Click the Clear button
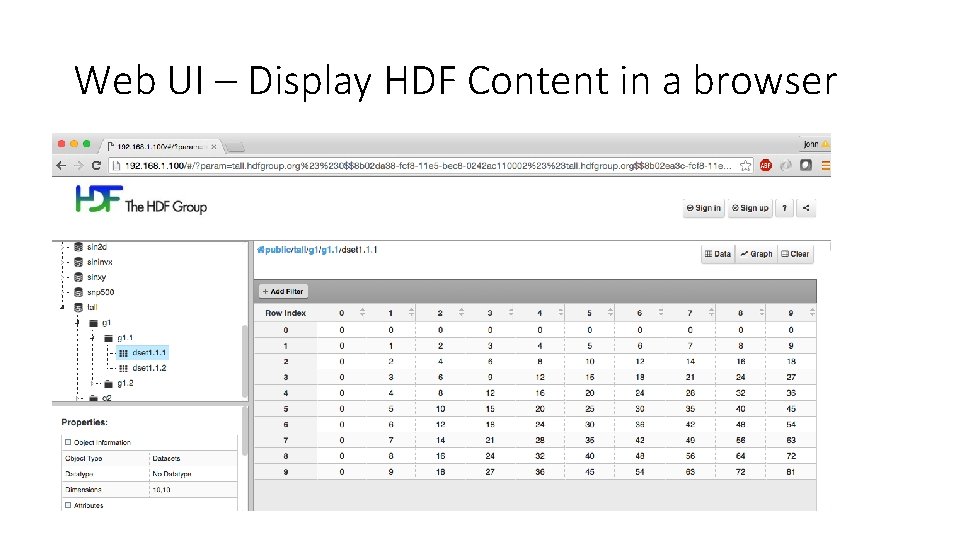960x540 pixels. [x=795, y=254]
